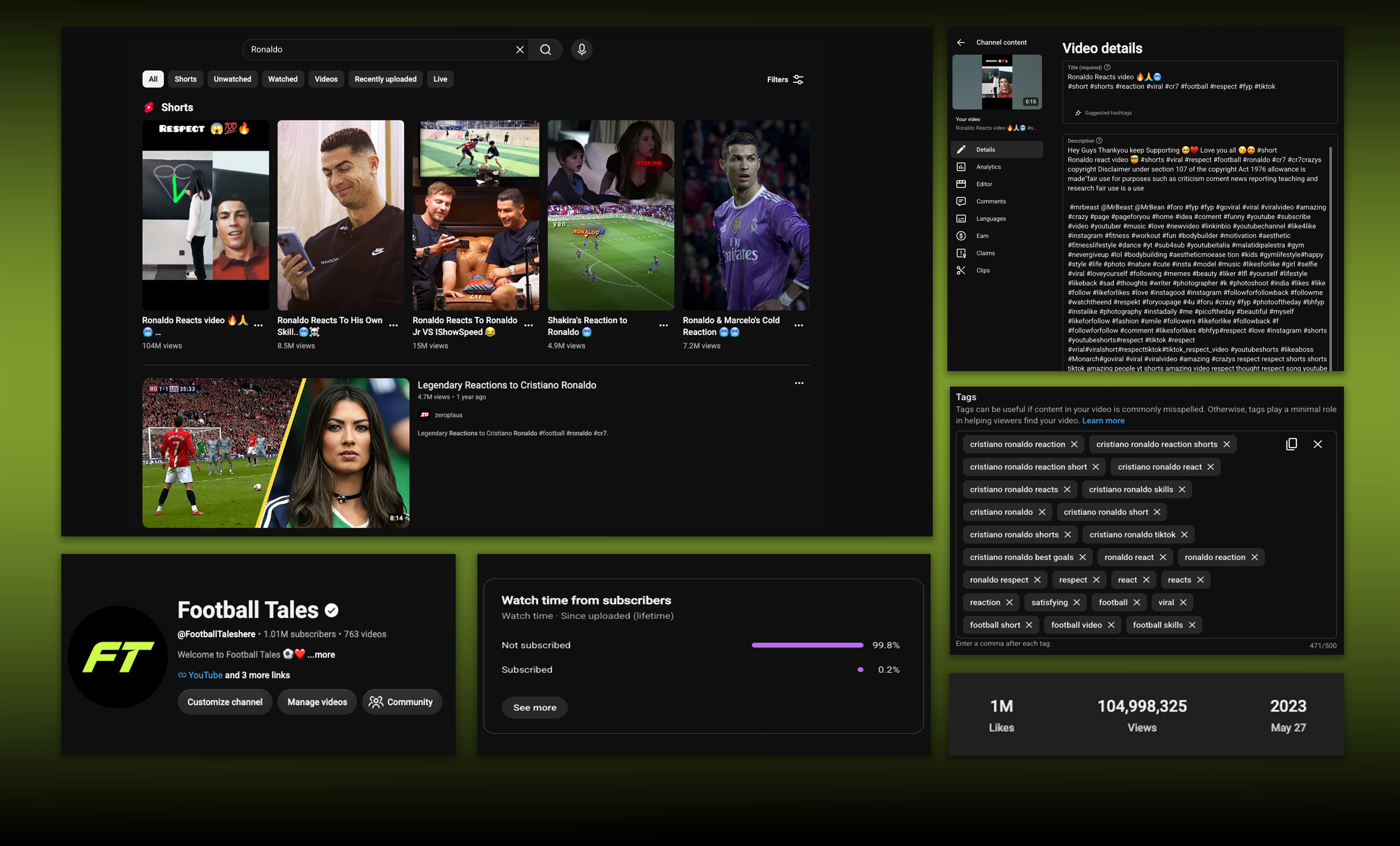The image size is (1400, 846).
Task: Open more options for Ronaldo & Marcelo short
Action: (799, 325)
